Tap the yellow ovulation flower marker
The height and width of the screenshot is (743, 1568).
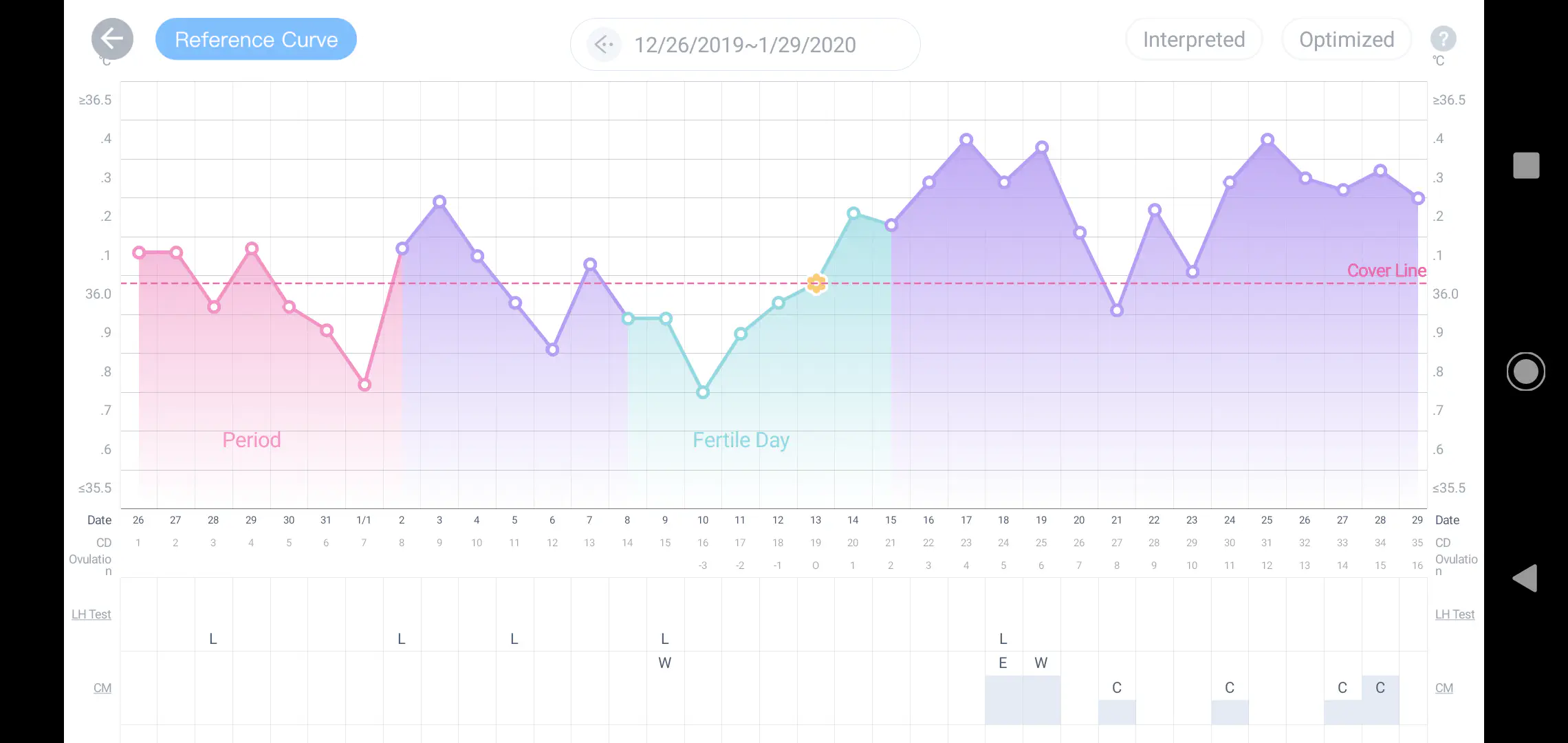coord(816,283)
